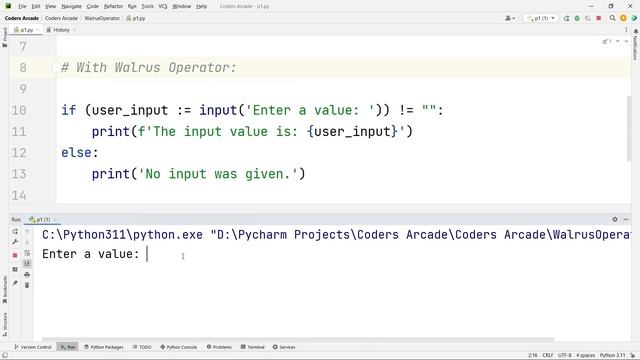The height and width of the screenshot is (360, 640).
Task: Open the Code With Me toolbox icon
Action: tap(634, 18)
